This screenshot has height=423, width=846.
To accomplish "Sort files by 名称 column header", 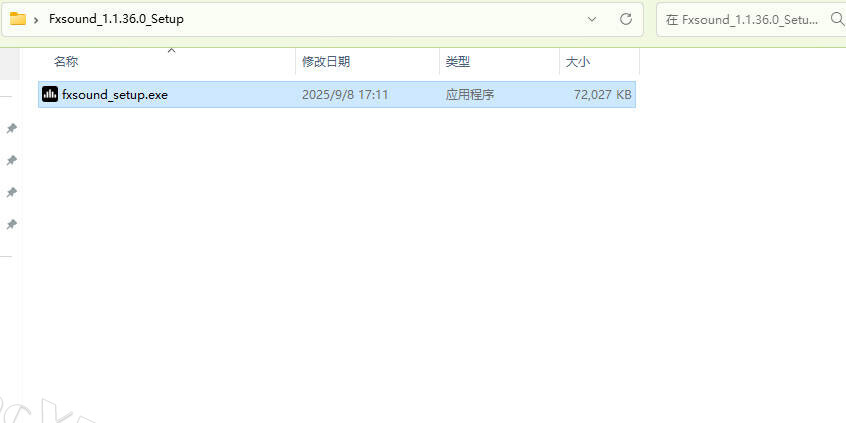I will pyautogui.click(x=66, y=62).
